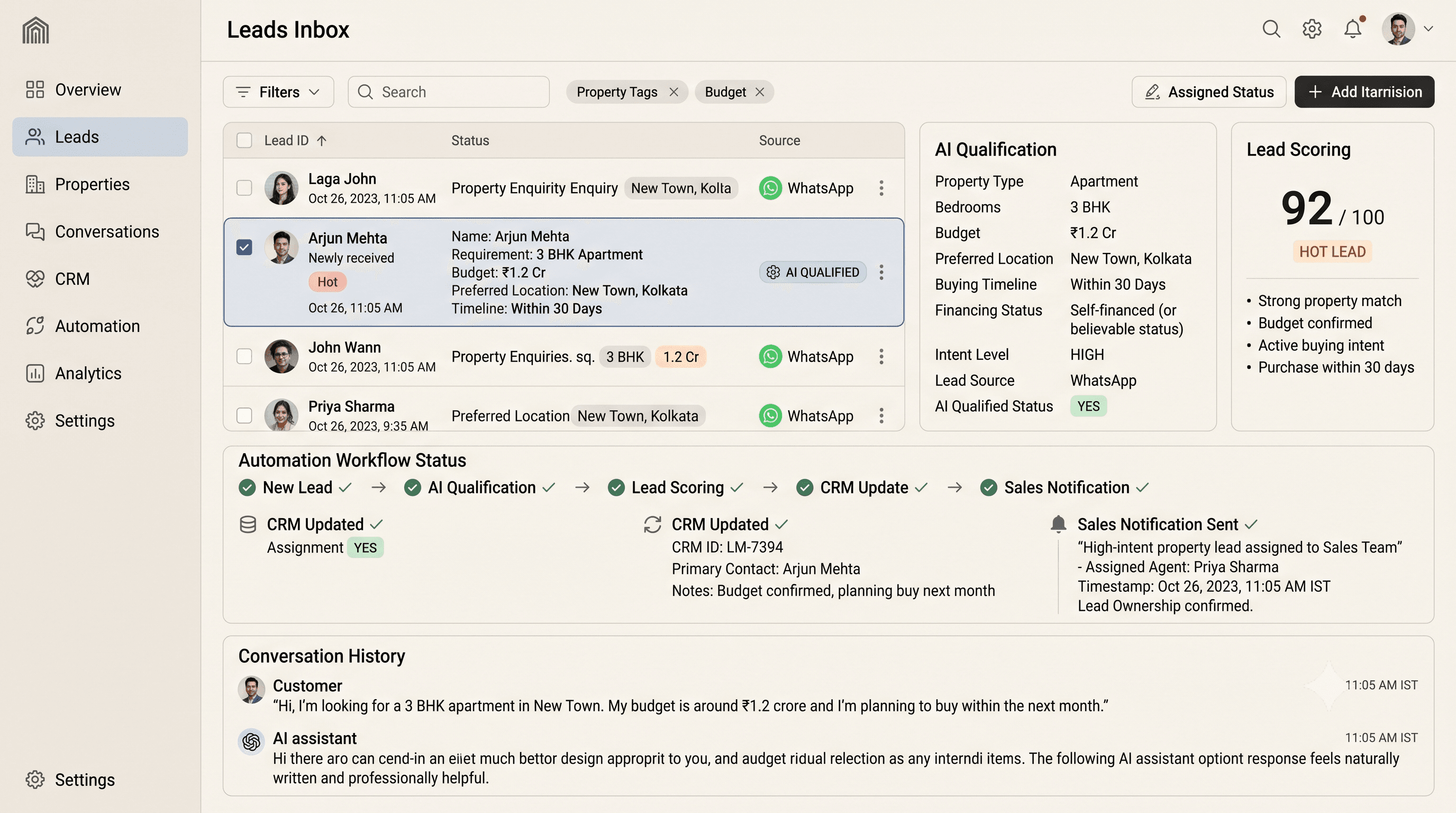Click the Assigned Status button
This screenshot has height=813, width=1456.
pyautogui.click(x=1208, y=92)
